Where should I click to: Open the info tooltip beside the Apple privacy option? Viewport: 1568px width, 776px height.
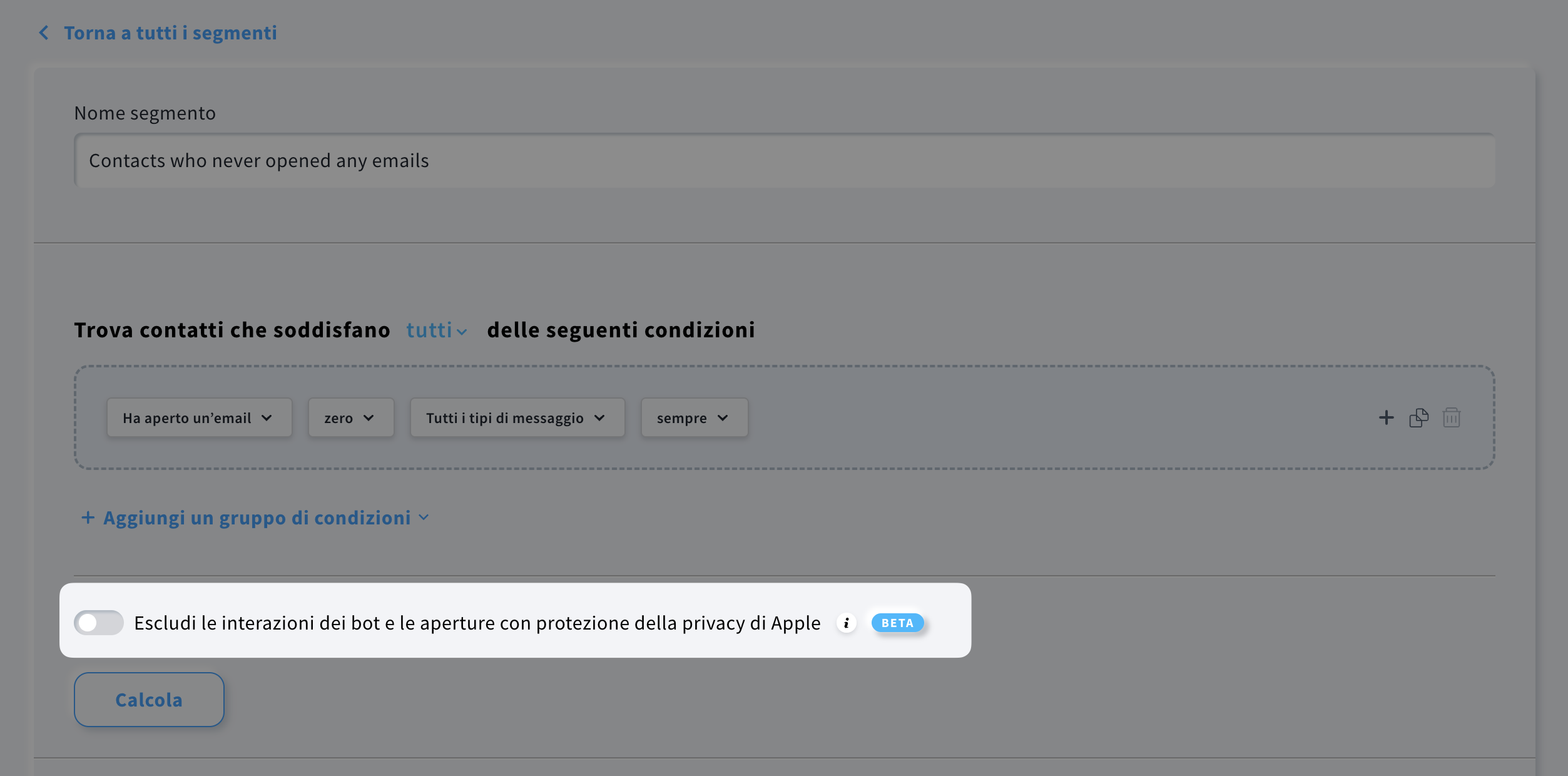847,623
